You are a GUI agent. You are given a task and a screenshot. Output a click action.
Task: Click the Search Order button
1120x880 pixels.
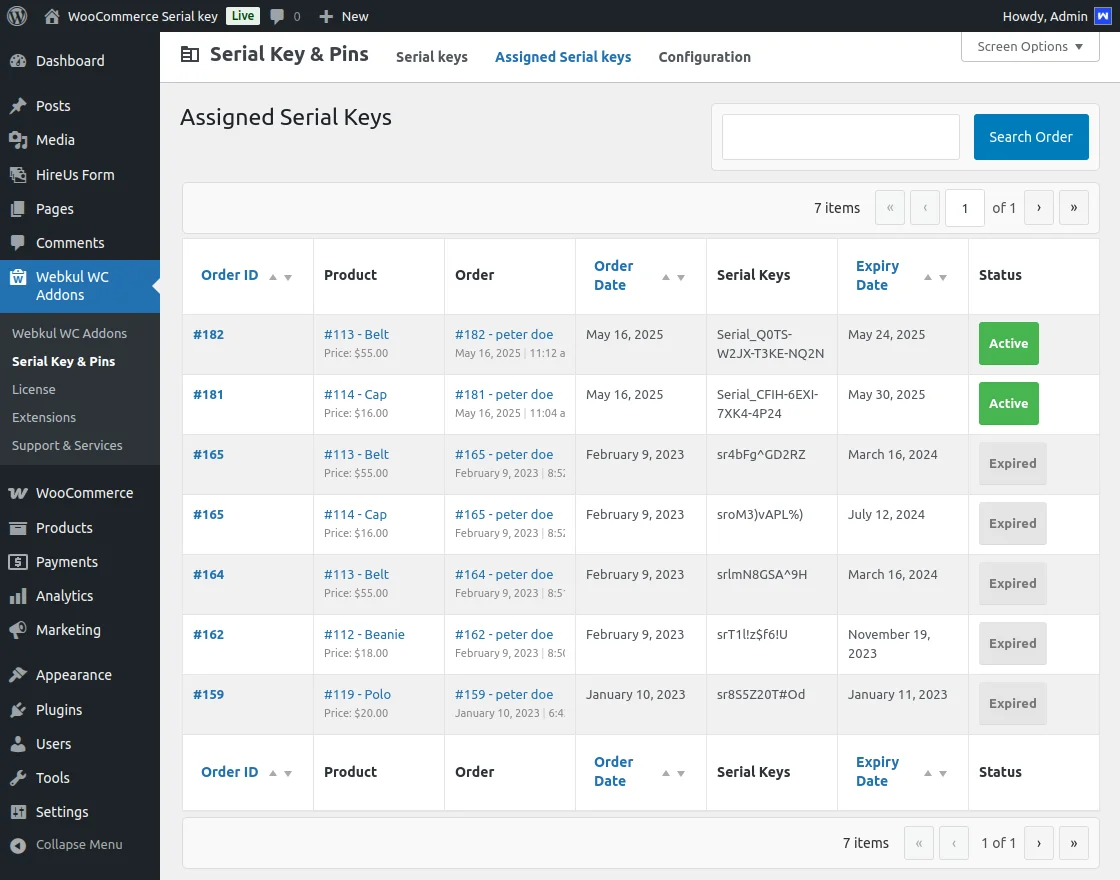(1030, 137)
